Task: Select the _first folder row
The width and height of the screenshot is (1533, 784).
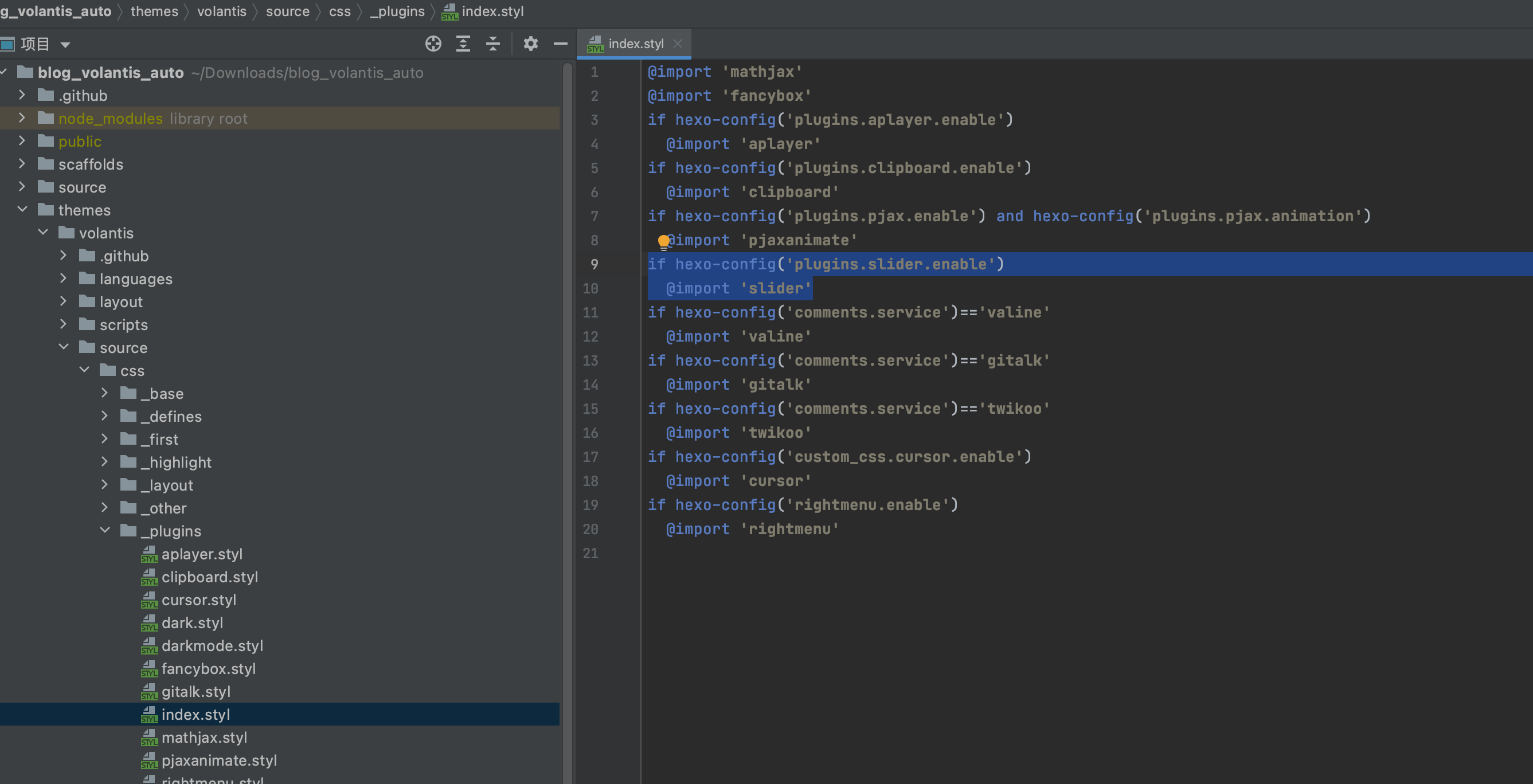Action: pos(280,439)
